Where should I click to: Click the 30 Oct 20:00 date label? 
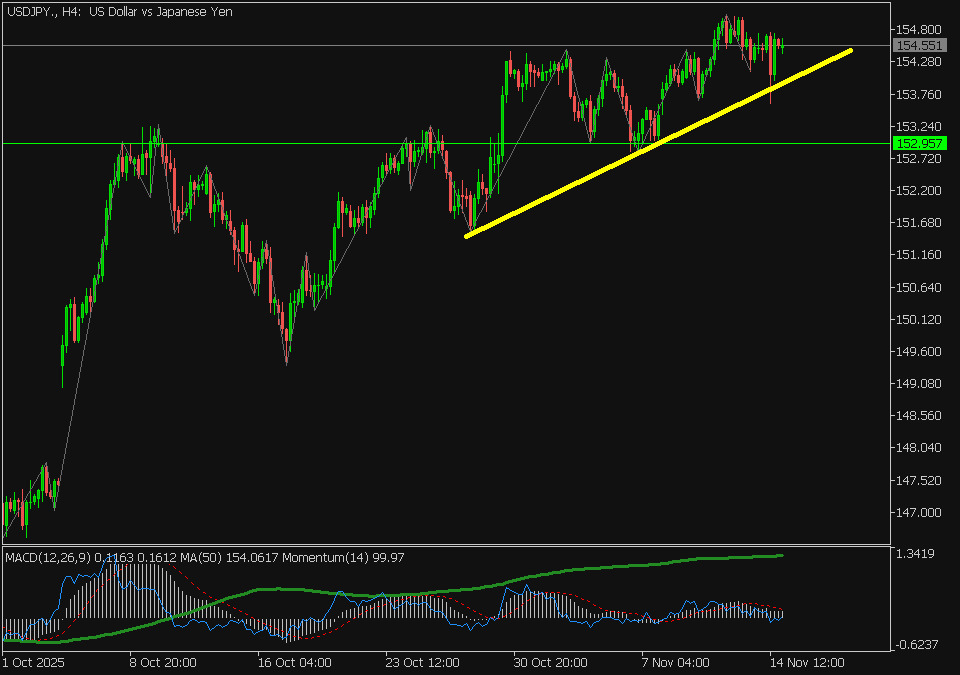click(549, 662)
